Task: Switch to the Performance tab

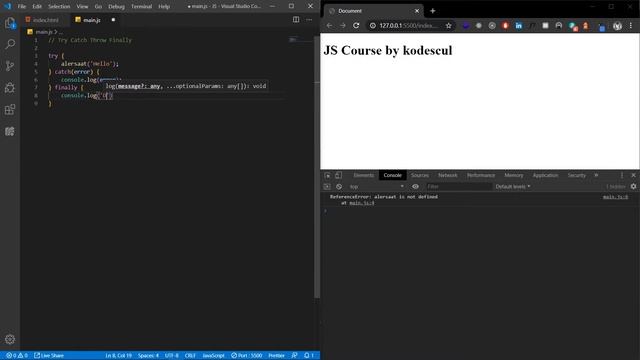Action: coord(481,175)
